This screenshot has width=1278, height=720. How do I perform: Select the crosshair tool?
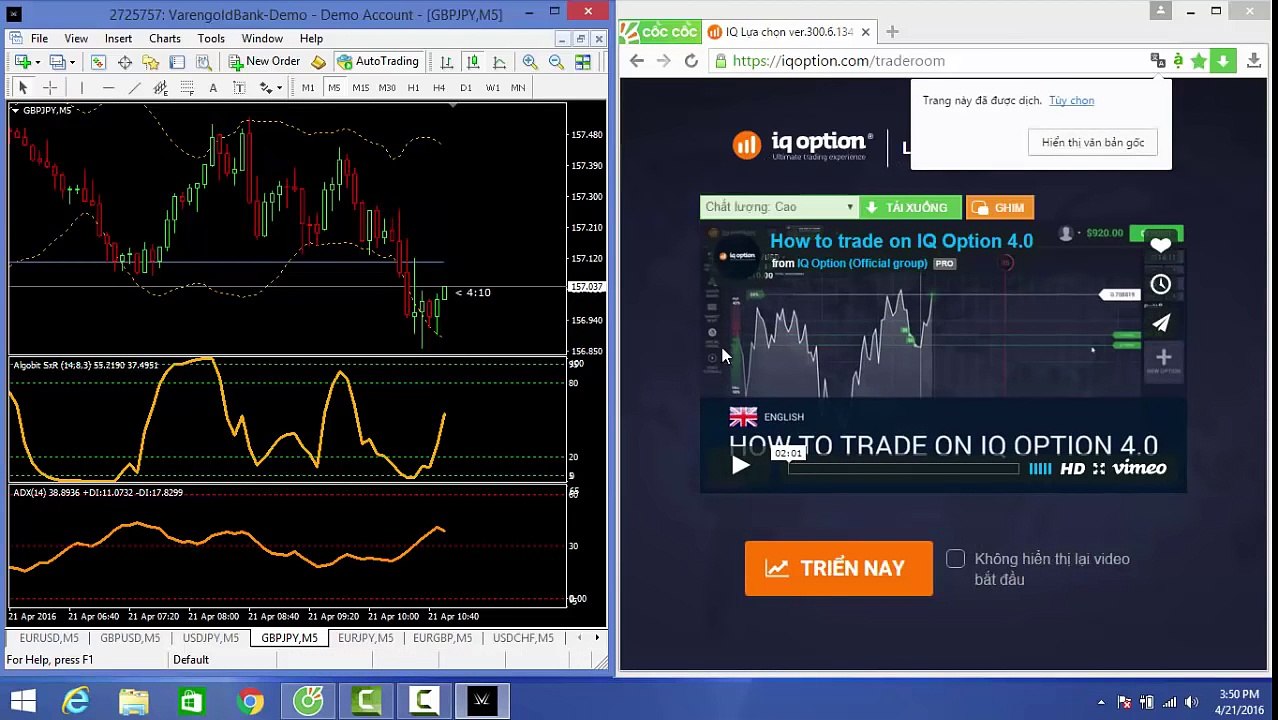(x=50, y=88)
